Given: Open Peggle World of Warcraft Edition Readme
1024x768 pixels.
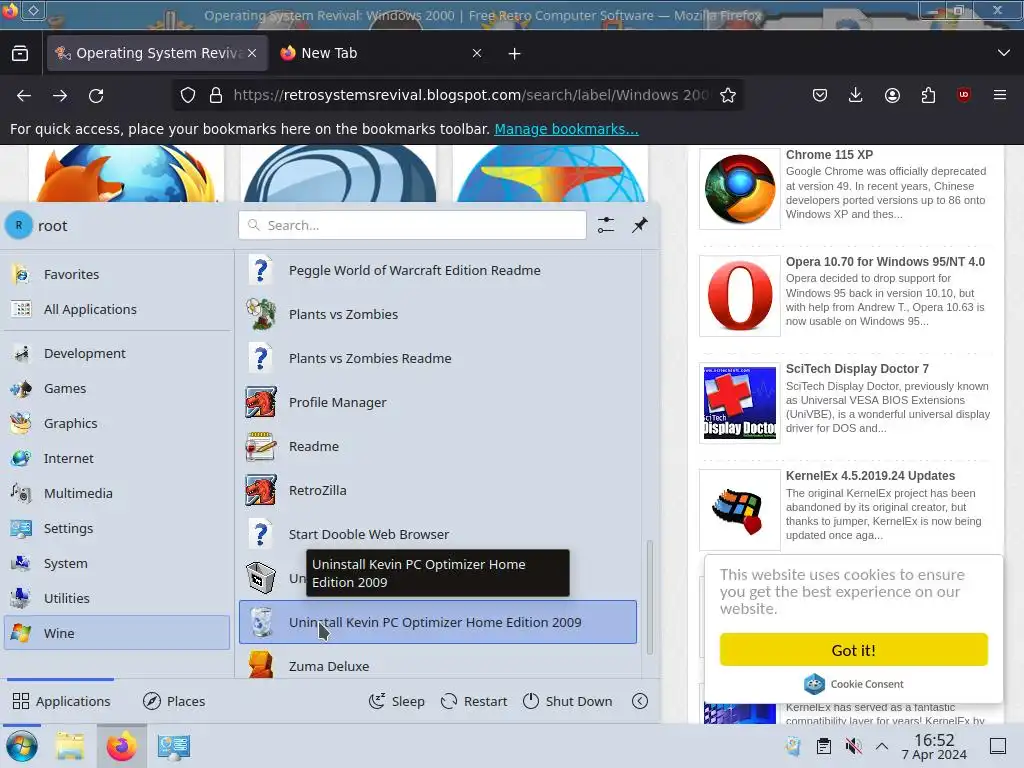Looking at the screenshot, I should [x=438, y=270].
